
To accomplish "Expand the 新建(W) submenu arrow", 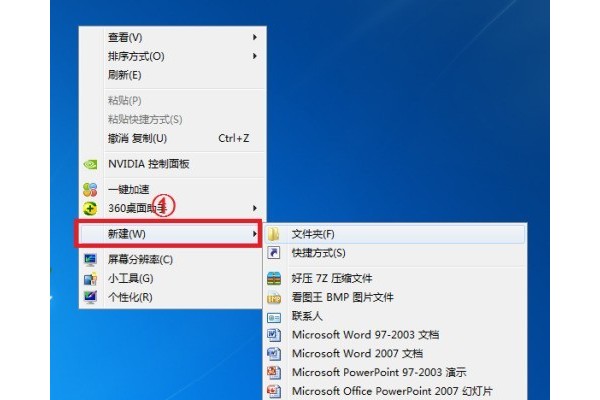I will [x=254, y=233].
